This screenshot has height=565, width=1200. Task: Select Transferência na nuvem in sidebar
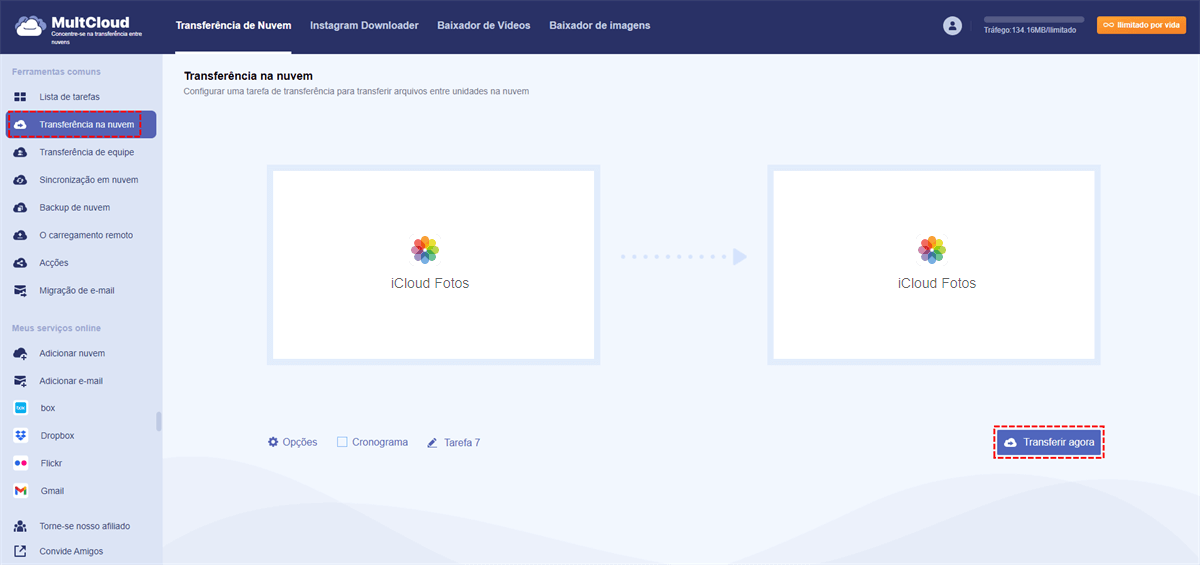81,125
